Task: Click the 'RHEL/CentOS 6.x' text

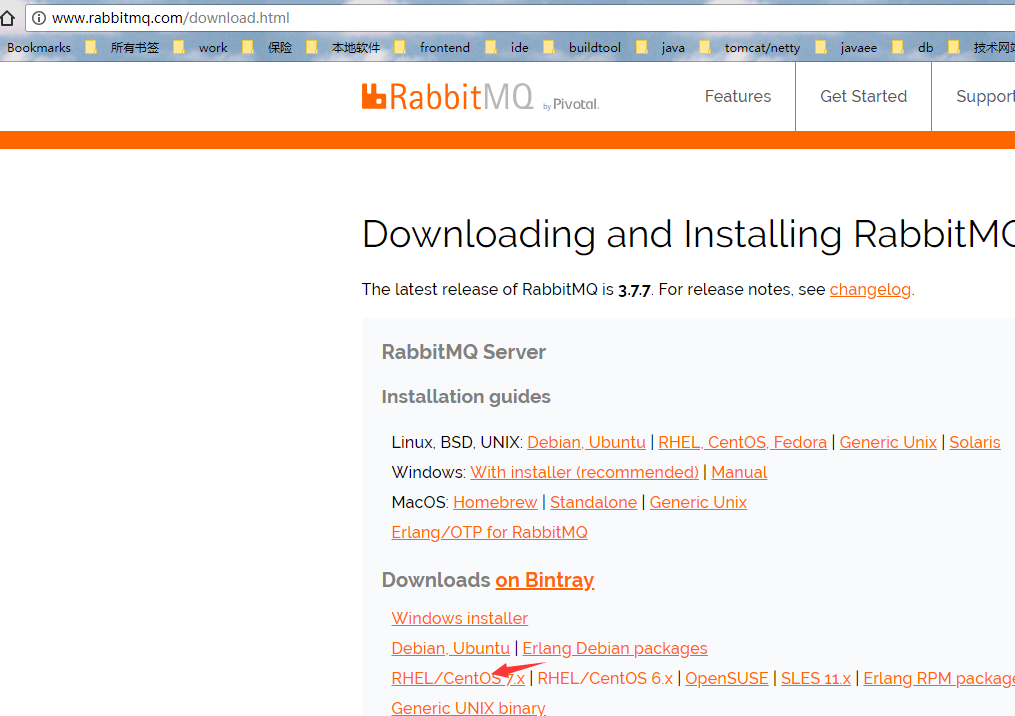Action: (x=605, y=678)
